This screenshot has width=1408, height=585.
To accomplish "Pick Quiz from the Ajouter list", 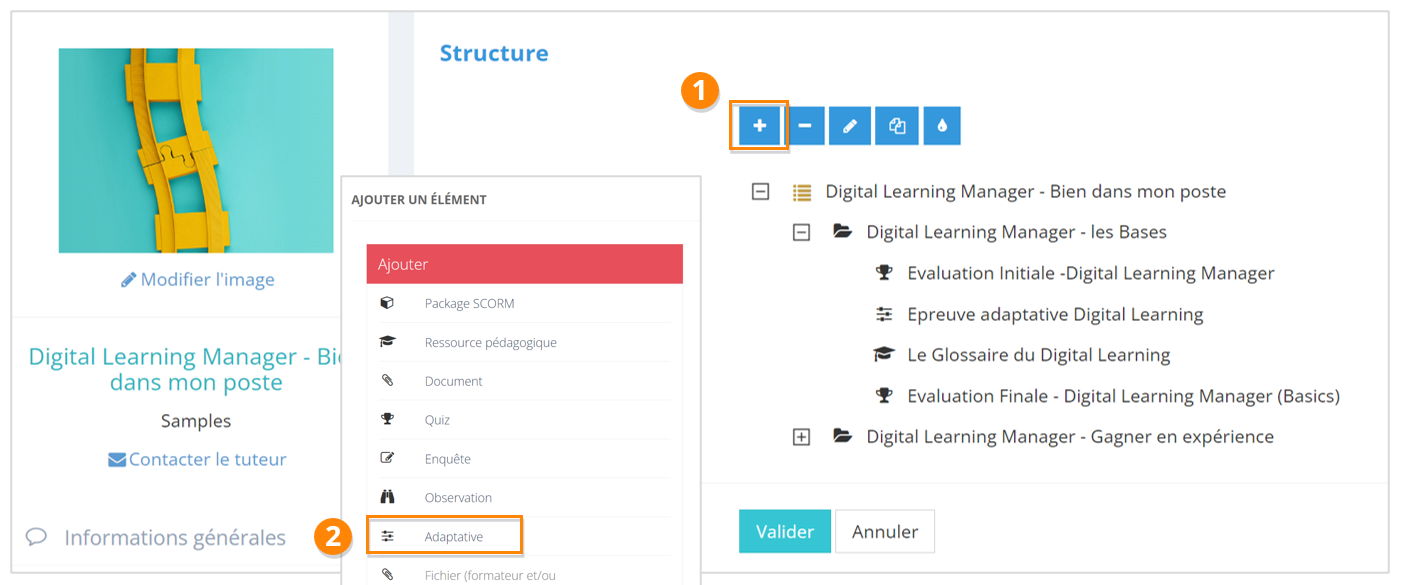I will (437, 420).
